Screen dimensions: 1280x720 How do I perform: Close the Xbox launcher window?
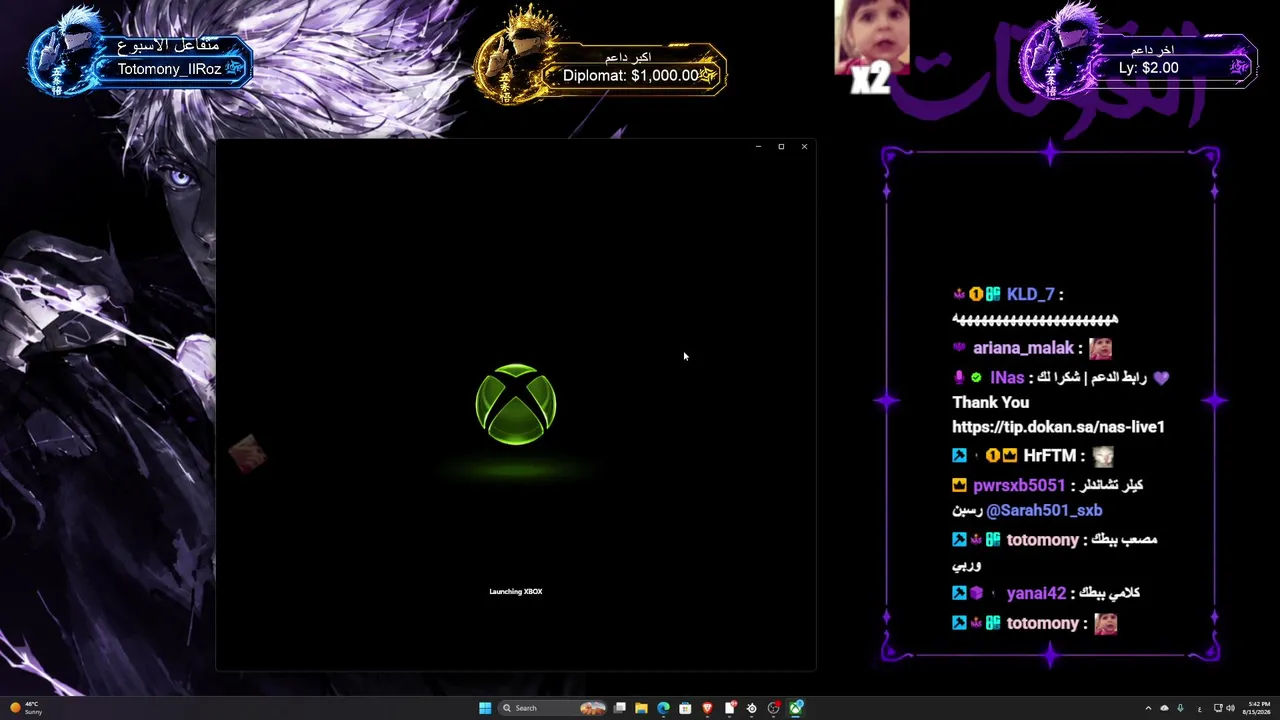[804, 147]
